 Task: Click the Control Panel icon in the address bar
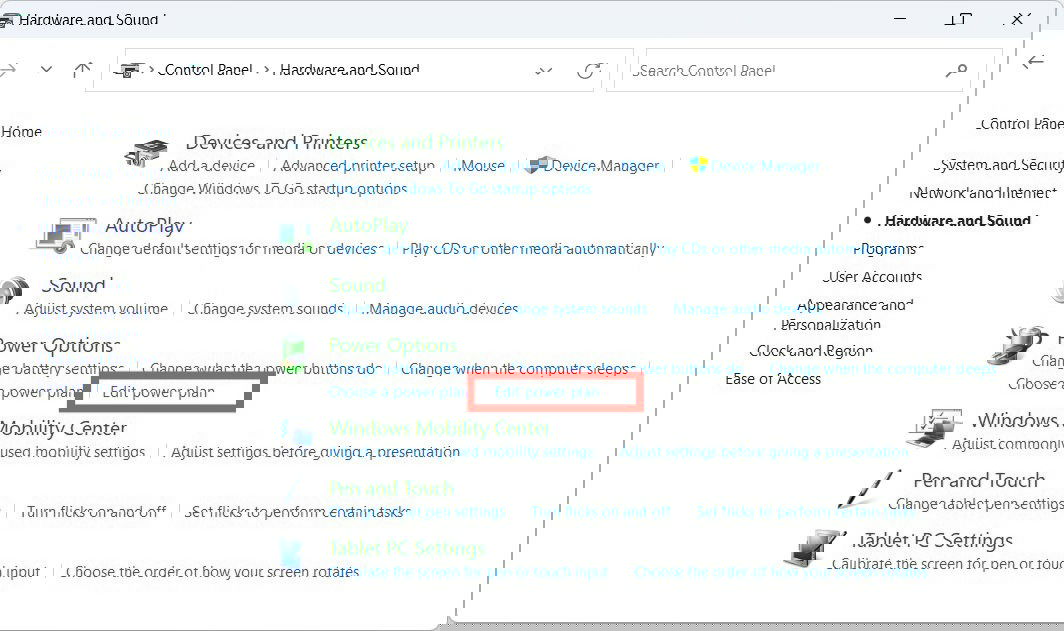[129, 70]
